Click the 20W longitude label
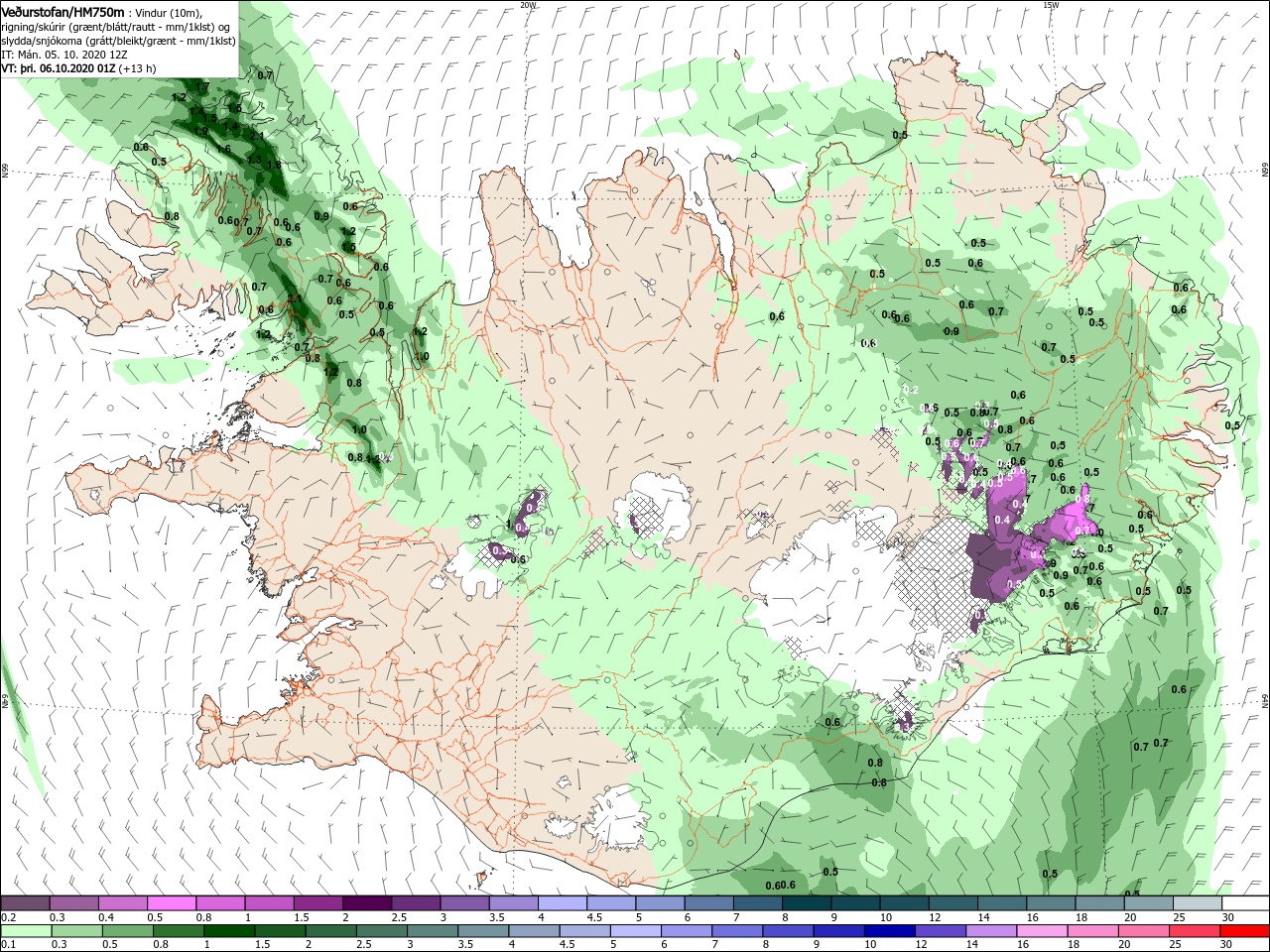The height and width of the screenshot is (952, 1270). (528, 5)
